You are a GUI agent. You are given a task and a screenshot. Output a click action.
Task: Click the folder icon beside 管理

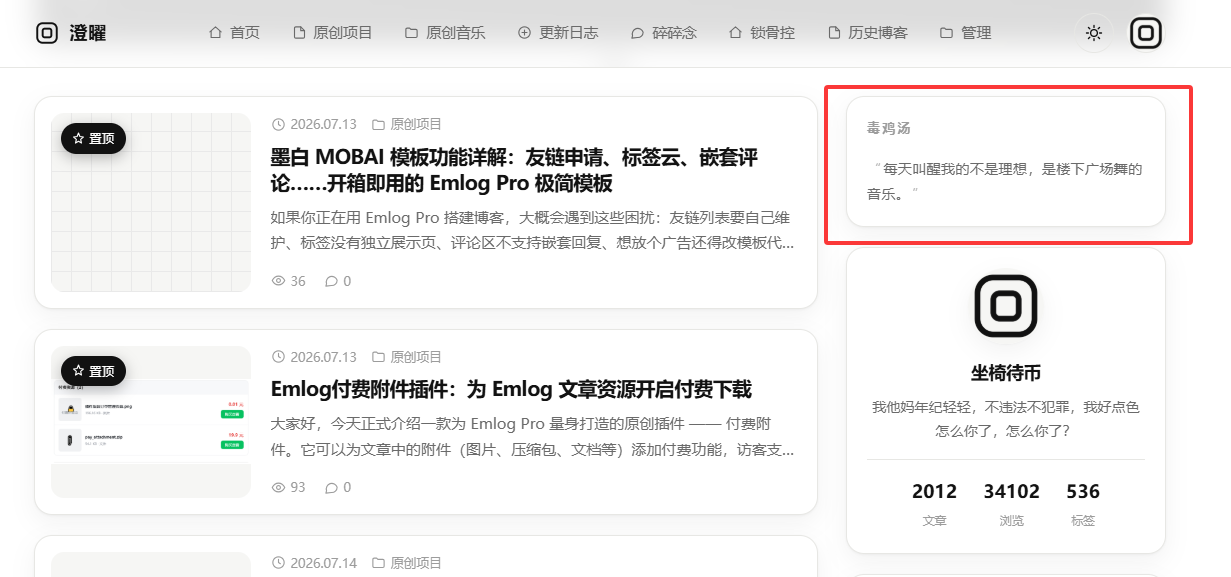click(946, 33)
